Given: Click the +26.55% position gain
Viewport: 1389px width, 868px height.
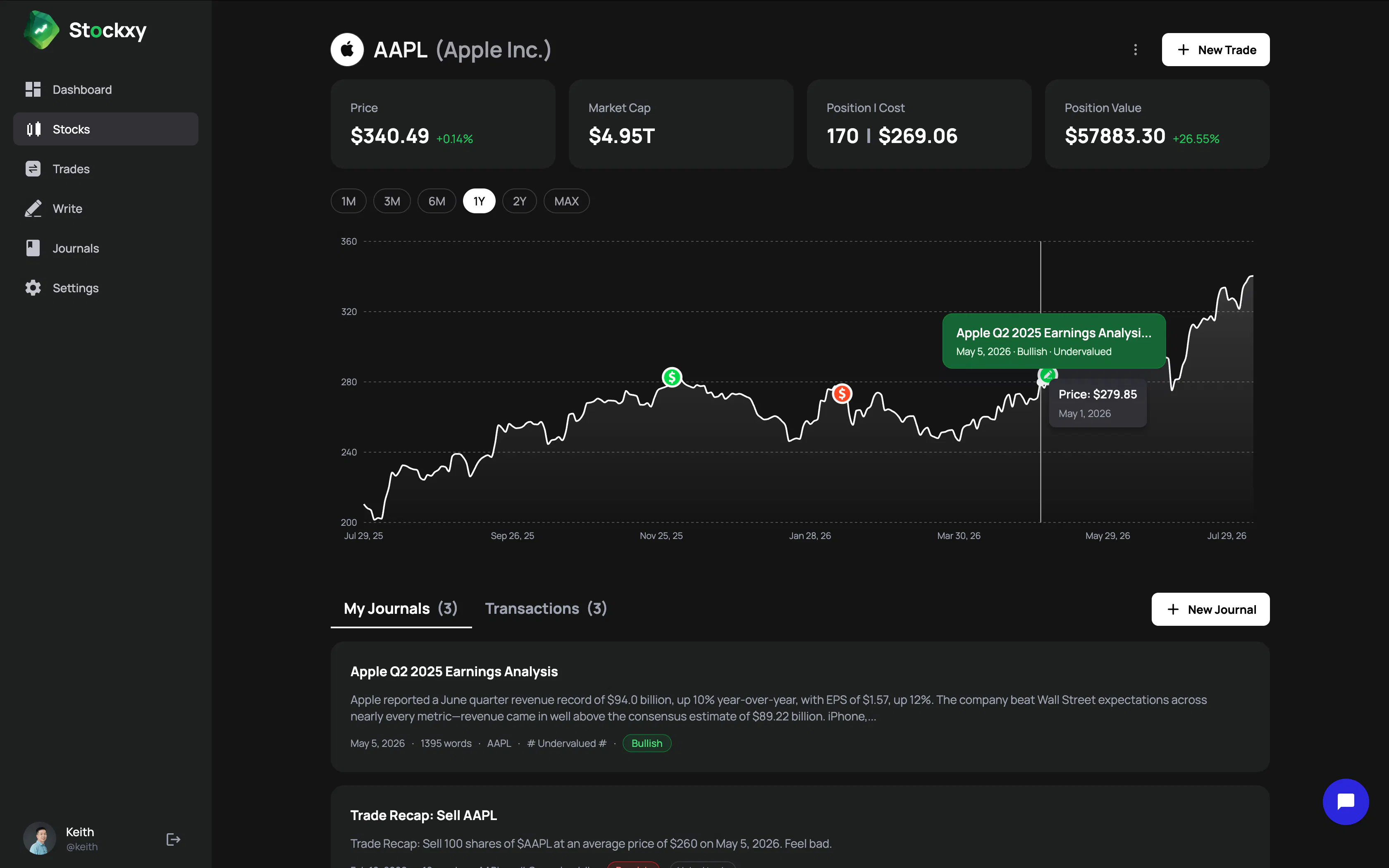Looking at the screenshot, I should (1196, 139).
